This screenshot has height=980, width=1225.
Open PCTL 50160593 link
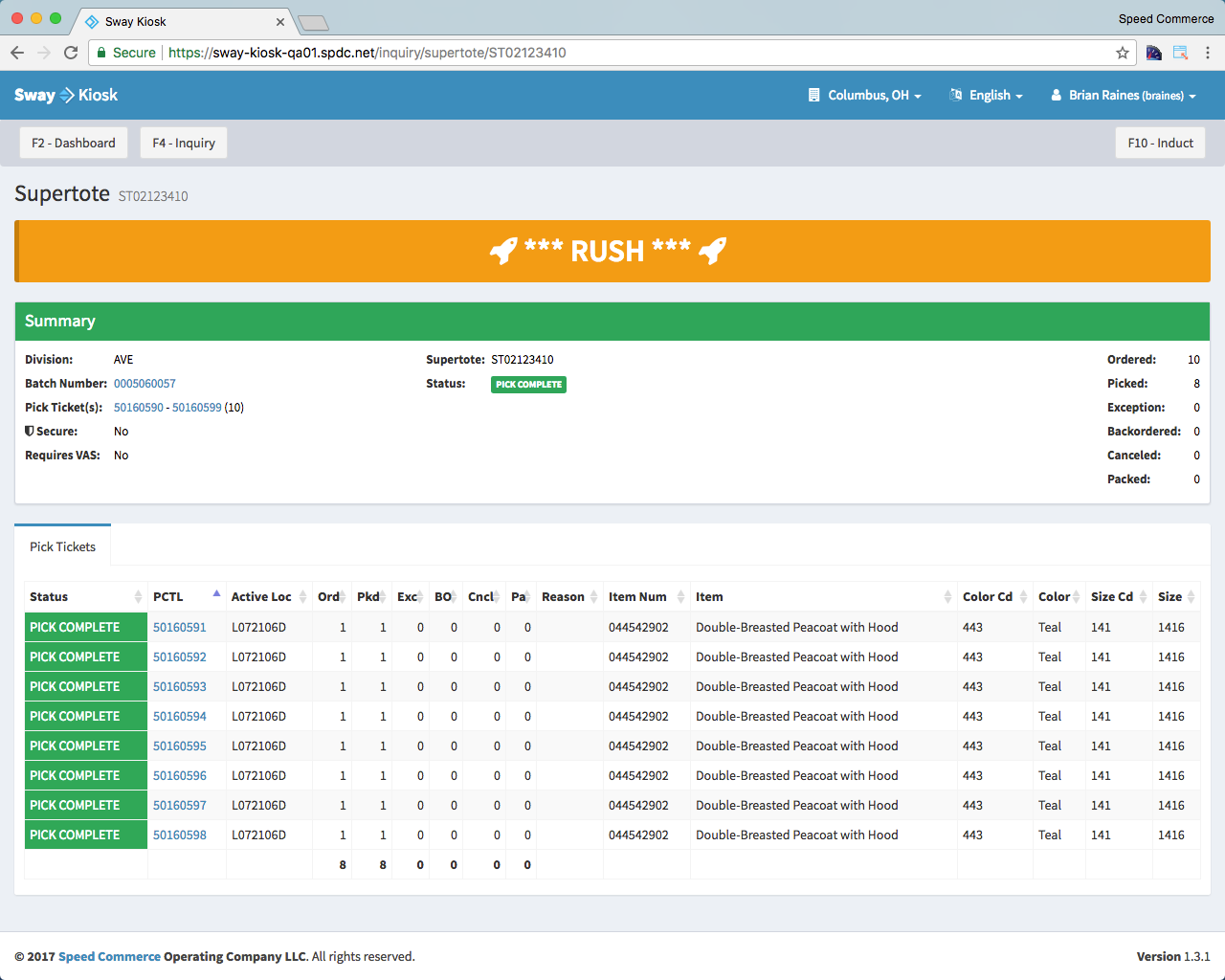tap(180, 686)
